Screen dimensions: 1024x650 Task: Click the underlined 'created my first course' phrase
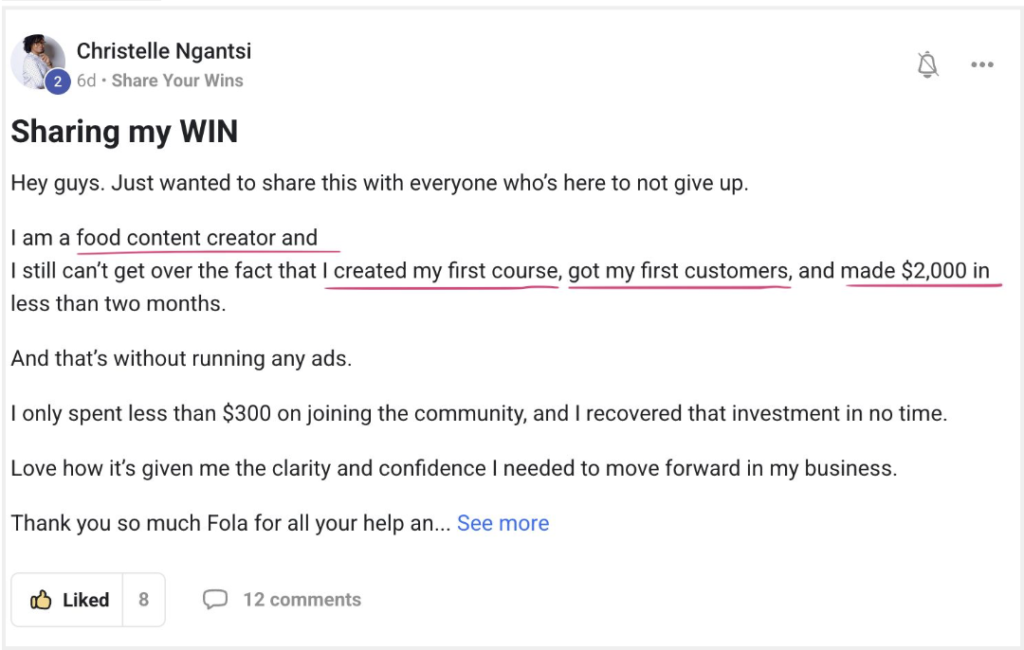click(x=446, y=271)
